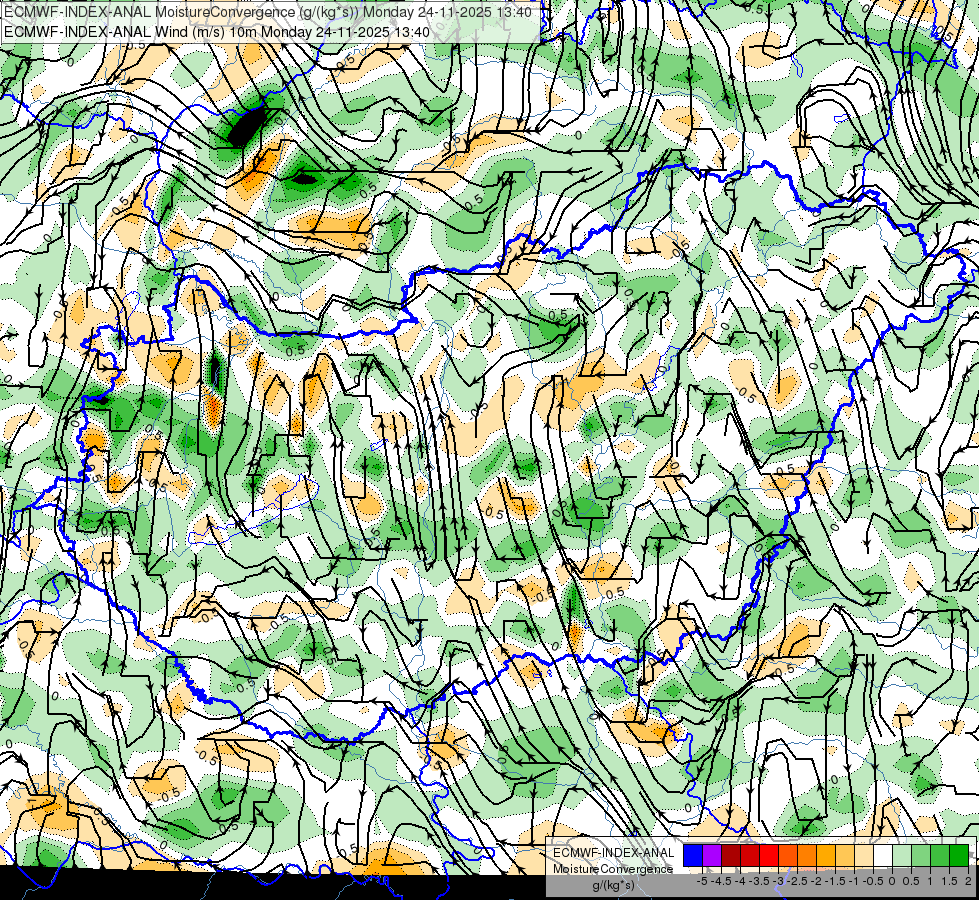
Task: Click the legend's MoistureConvergence label
Action: 613,869
